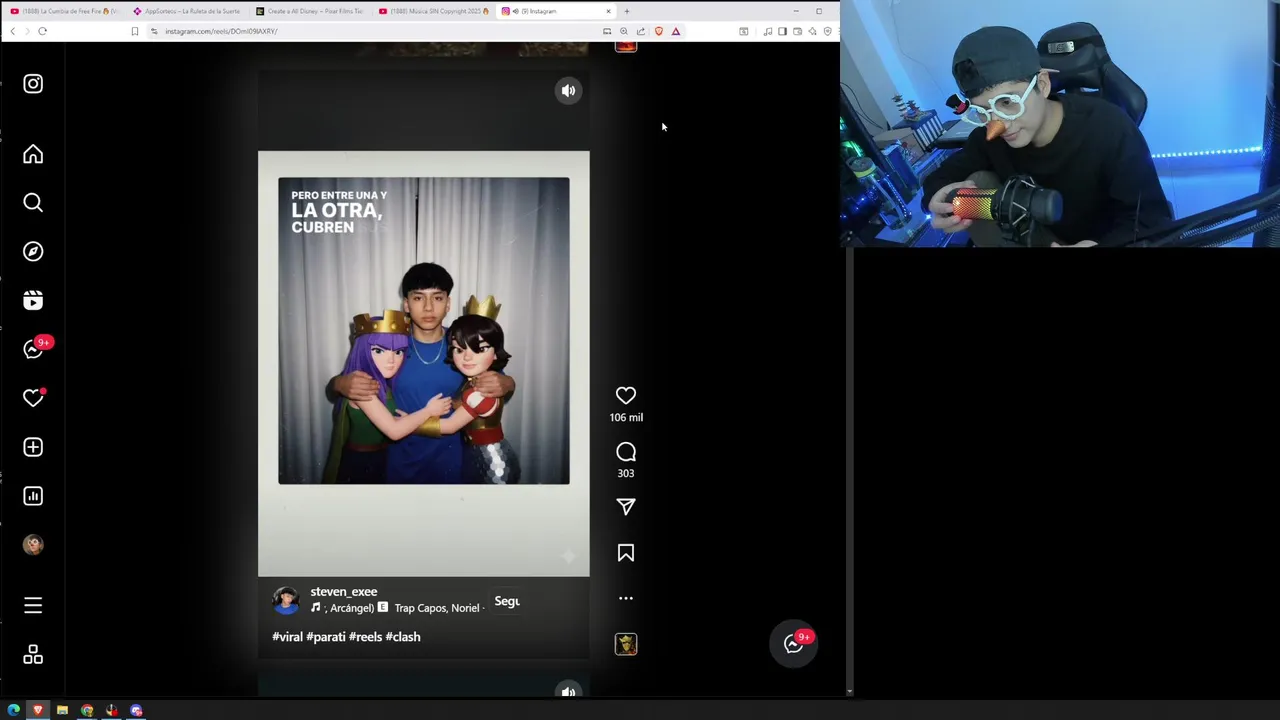Switch to La Cumbia de Free Fire tab
Image resolution: width=1280 pixels, height=720 pixels.
(x=64, y=11)
